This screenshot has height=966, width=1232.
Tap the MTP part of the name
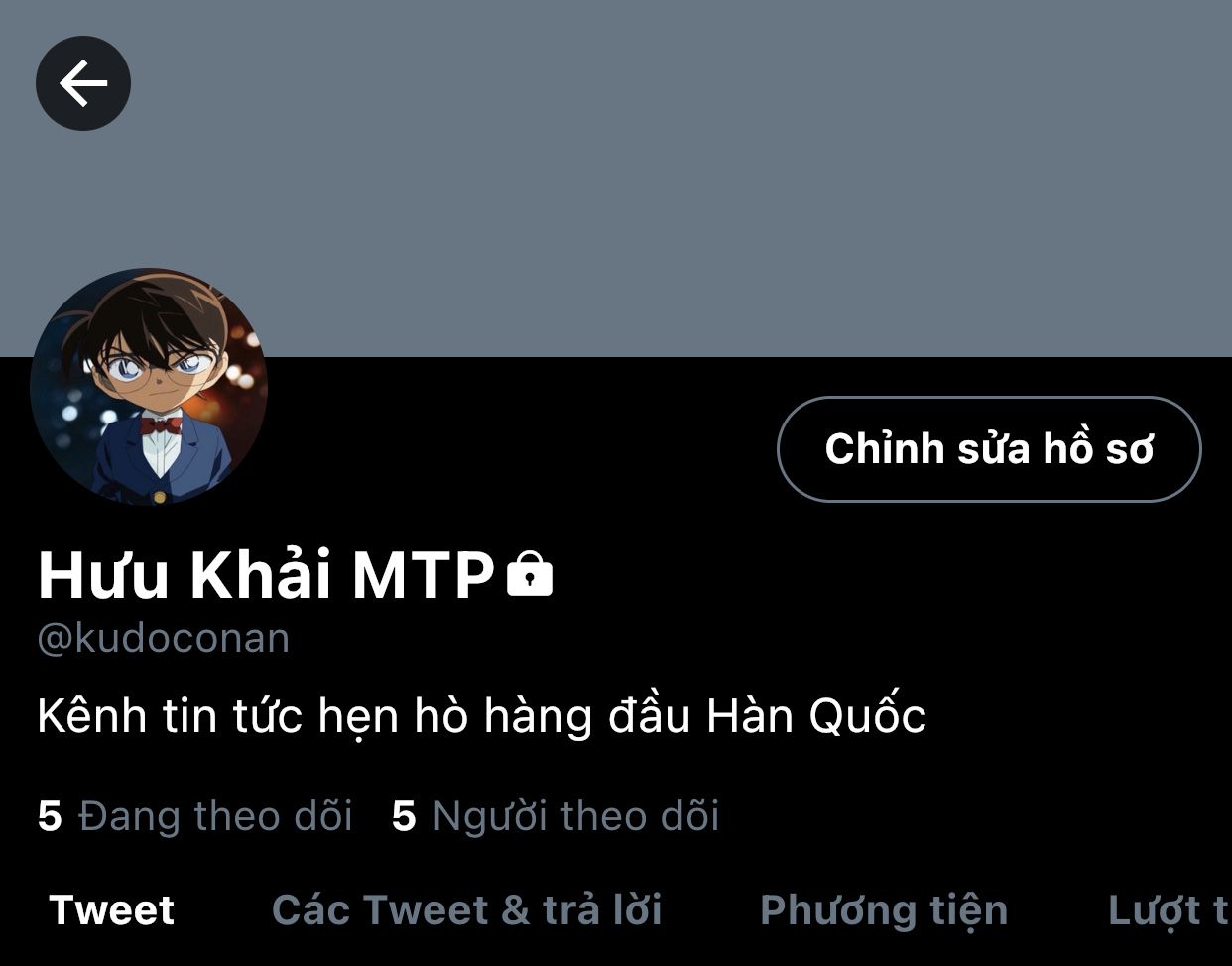coord(424,574)
